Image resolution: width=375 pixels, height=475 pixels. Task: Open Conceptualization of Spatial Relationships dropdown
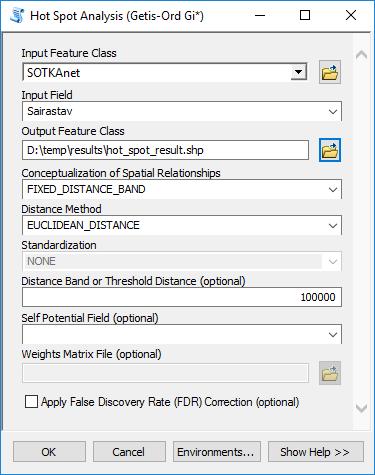coord(333,190)
